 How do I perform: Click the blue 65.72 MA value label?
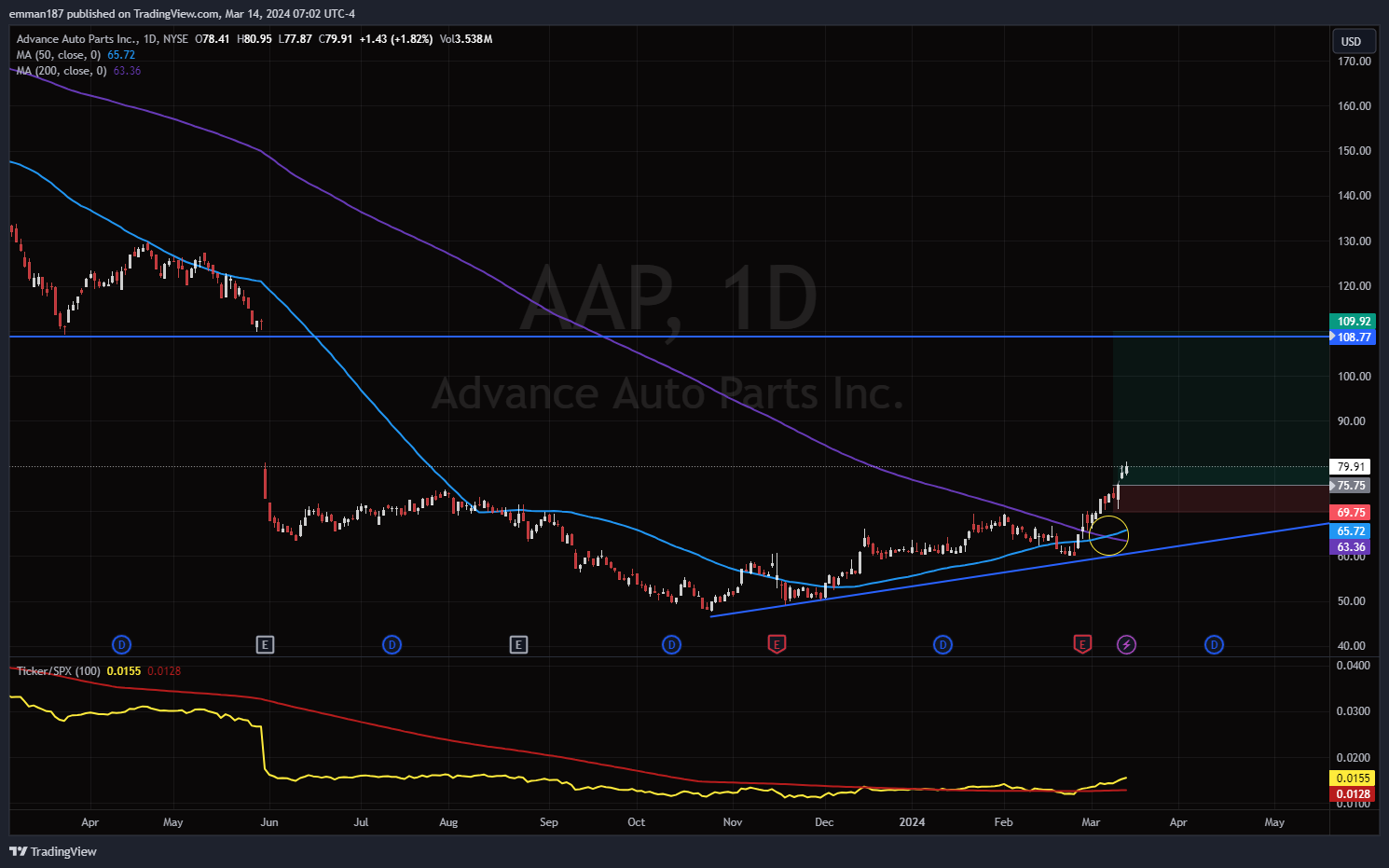(1351, 531)
